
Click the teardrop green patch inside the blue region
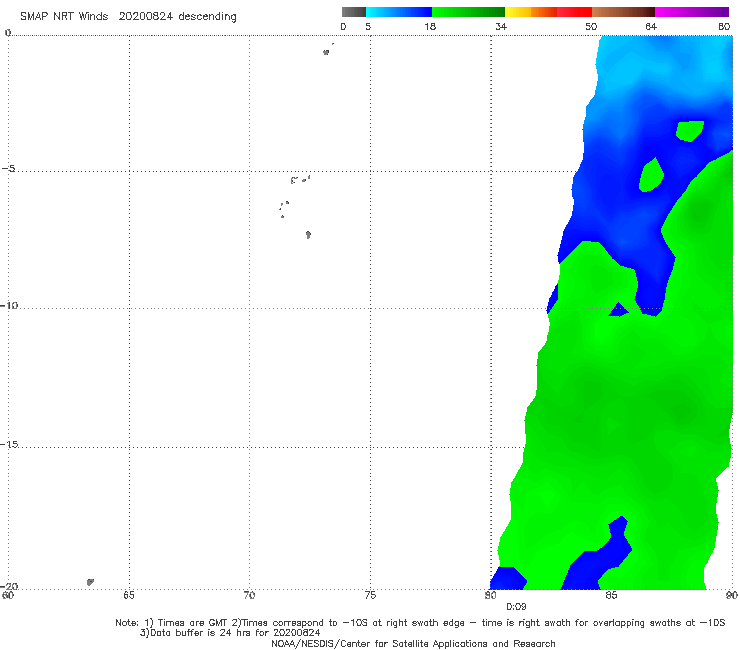651,175
